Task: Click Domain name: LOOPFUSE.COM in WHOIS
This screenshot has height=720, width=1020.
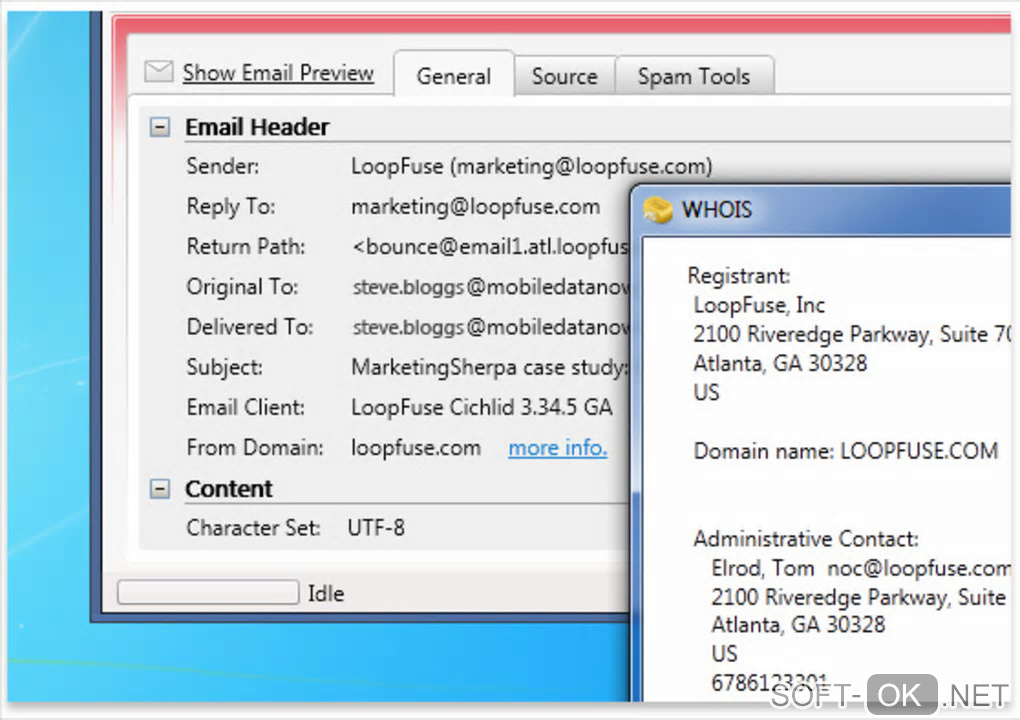Action: click(x=846, y=451)
